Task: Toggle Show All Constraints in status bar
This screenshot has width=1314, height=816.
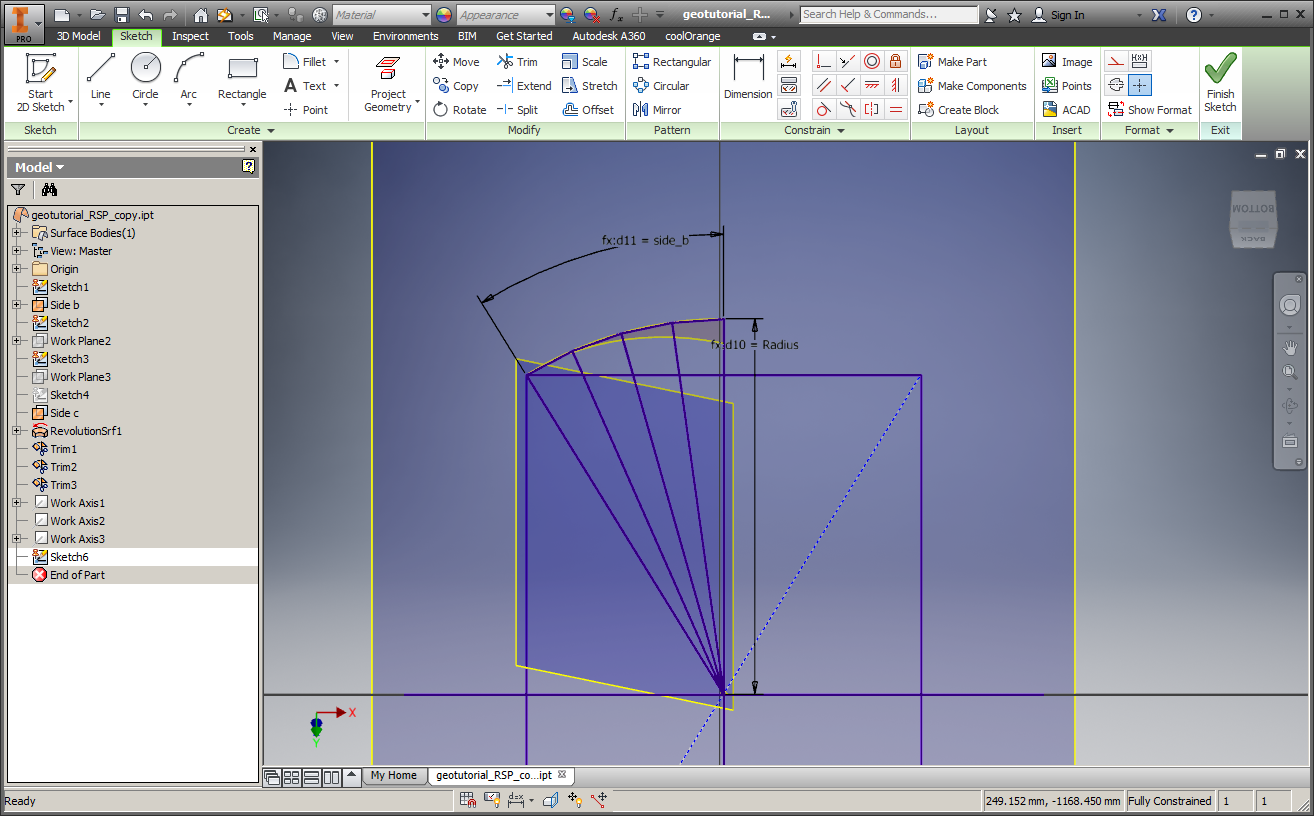Action: coord(492,800)
